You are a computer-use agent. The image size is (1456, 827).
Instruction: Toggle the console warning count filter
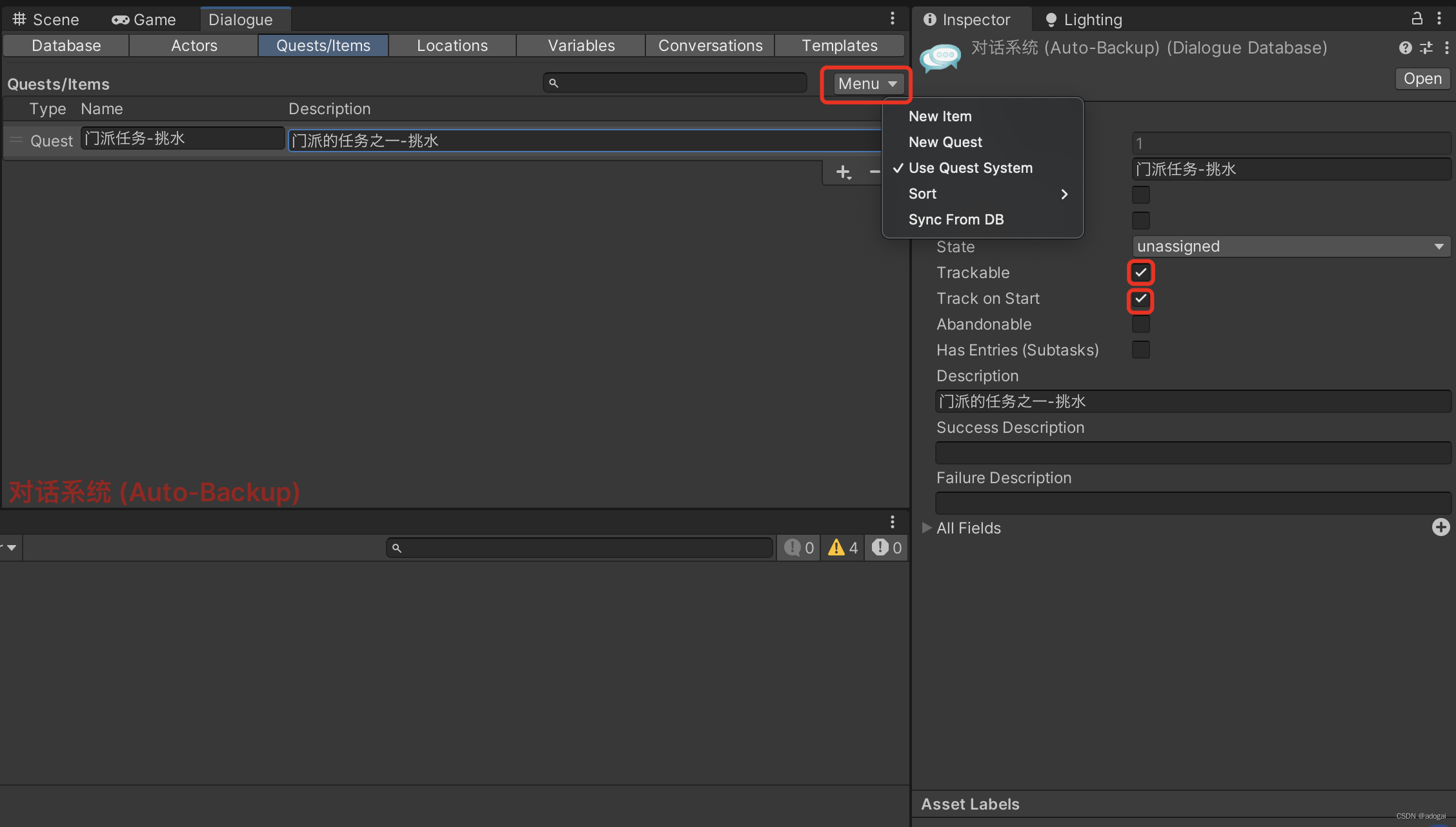(843, 548)
